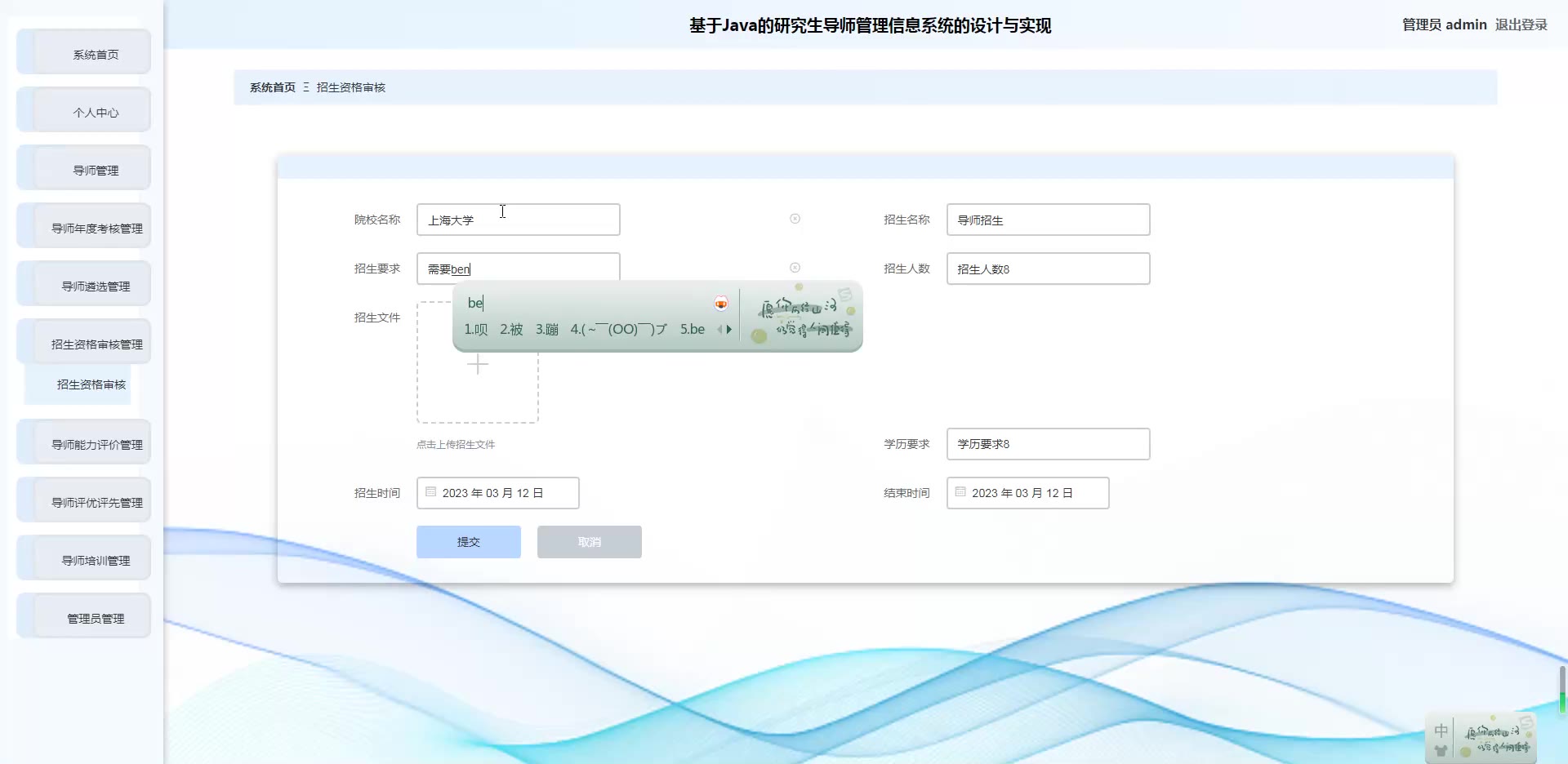Screen dimensions: 1568x764
Task: Click the plus icon to upload 招生文件
Action: (x=478, y=363)
